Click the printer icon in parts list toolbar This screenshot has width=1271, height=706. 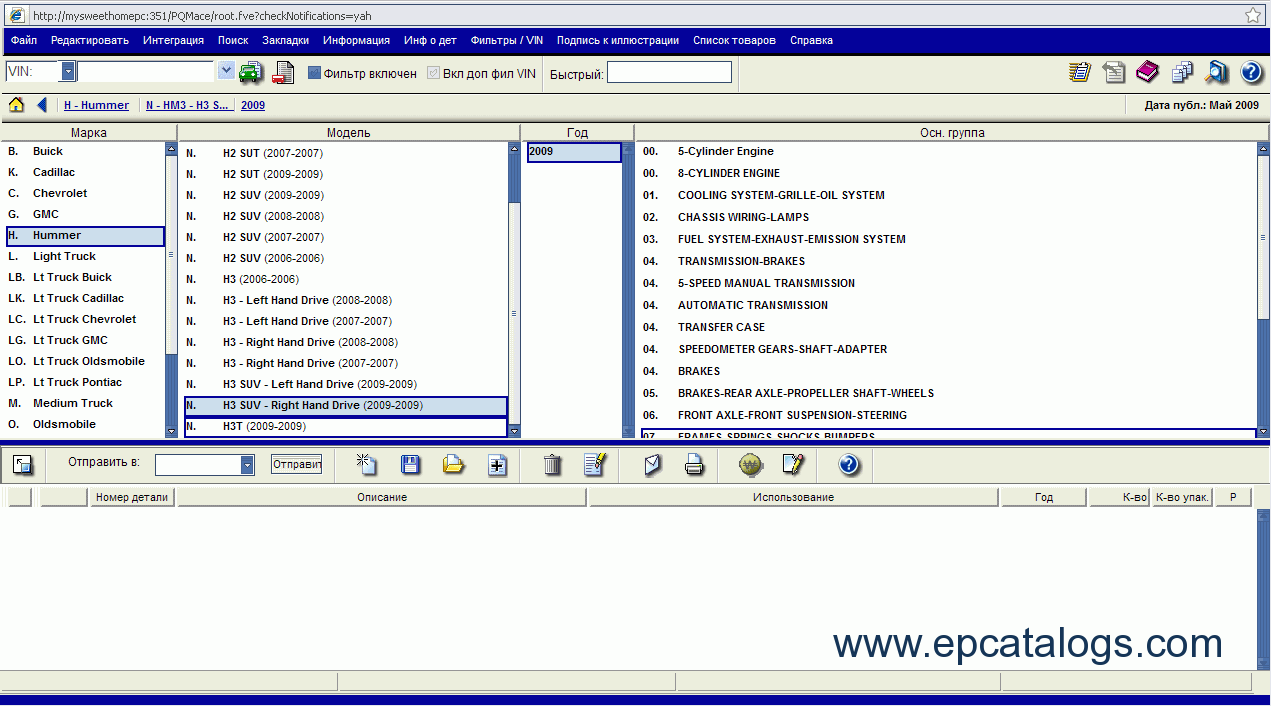(x=694, y=465)
